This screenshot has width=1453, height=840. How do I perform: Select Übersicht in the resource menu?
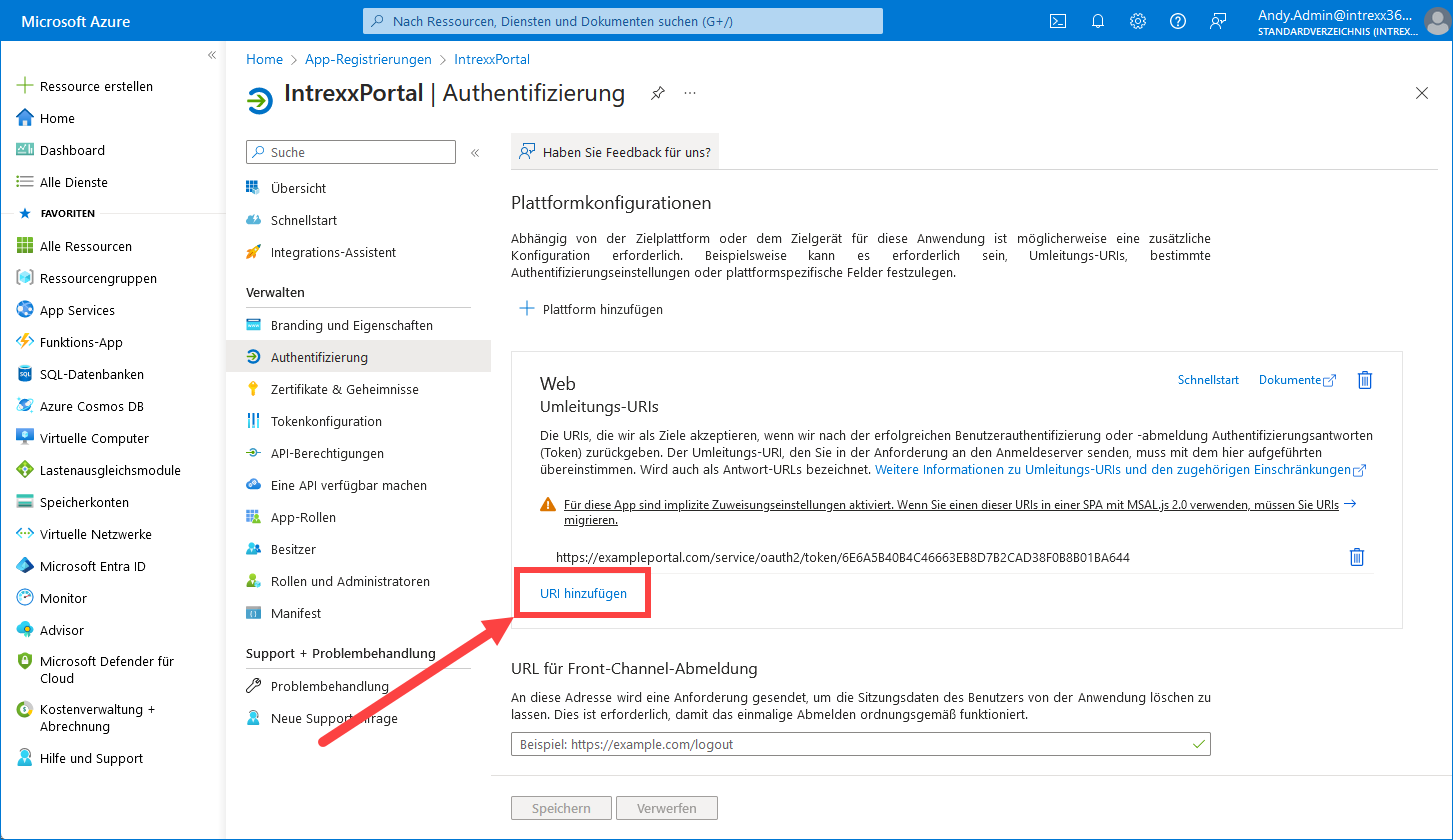coord(286,188)
